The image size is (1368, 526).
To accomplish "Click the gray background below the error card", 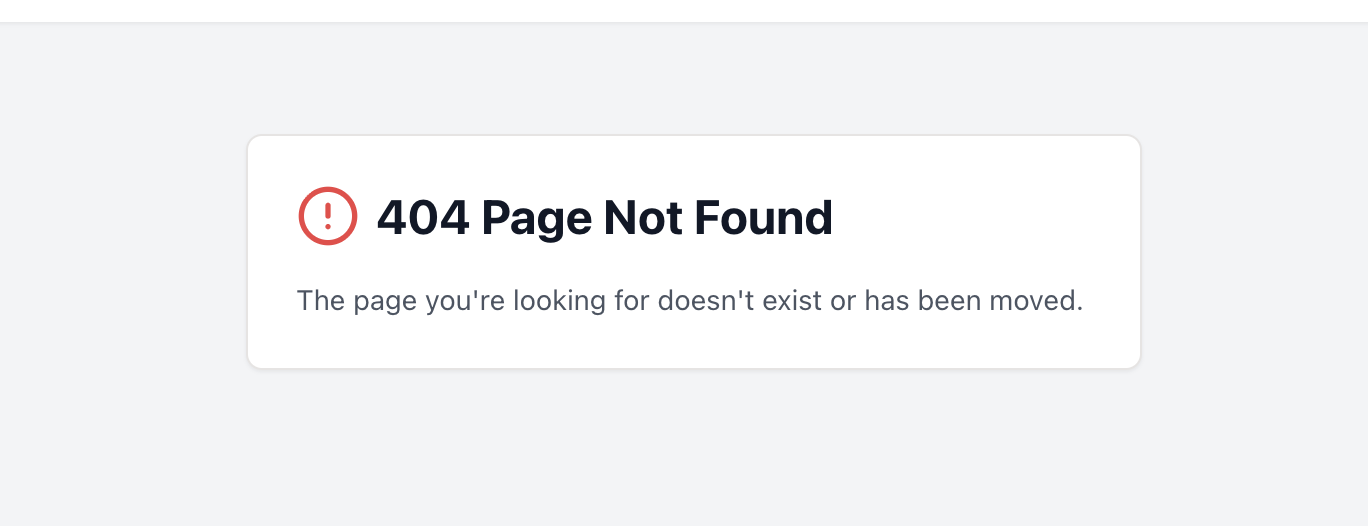I will click(x=684, y=447).
